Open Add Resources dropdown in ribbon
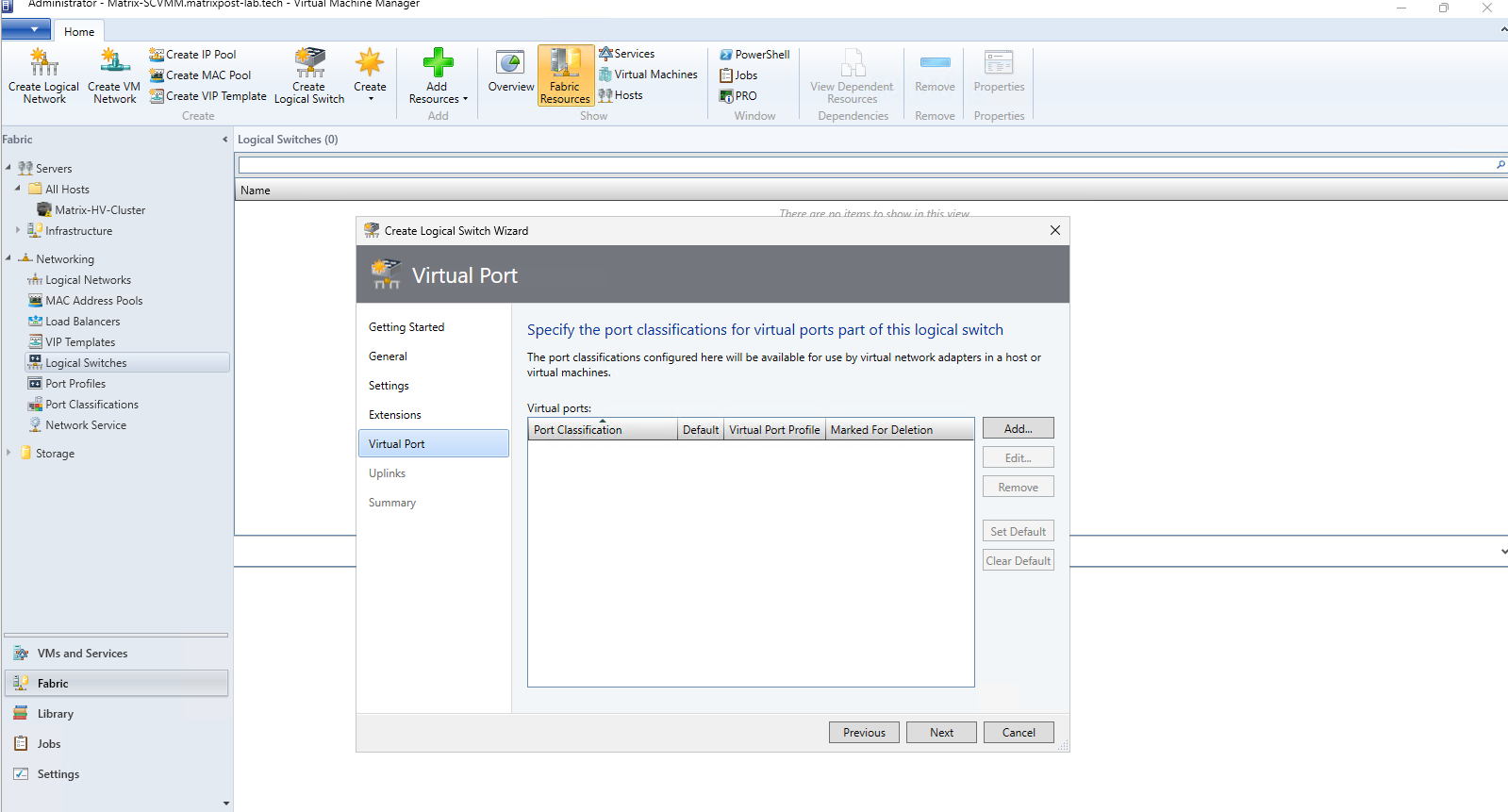 click(438, 75)
